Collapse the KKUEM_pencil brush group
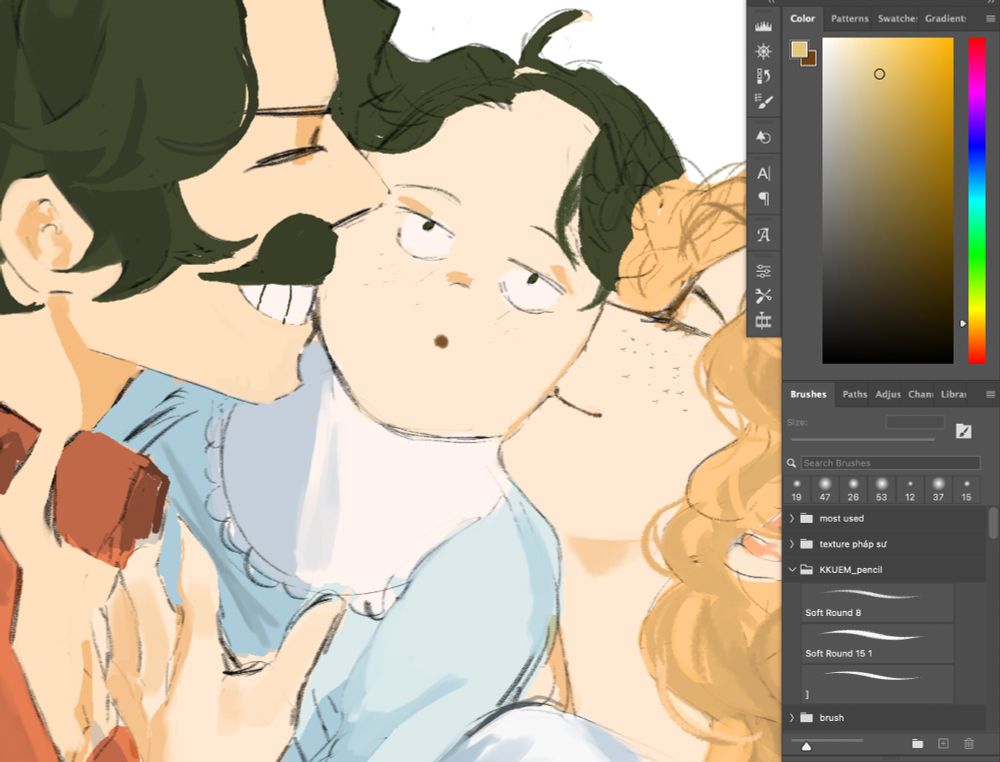 pyautogui.click(x=792, y=569)
